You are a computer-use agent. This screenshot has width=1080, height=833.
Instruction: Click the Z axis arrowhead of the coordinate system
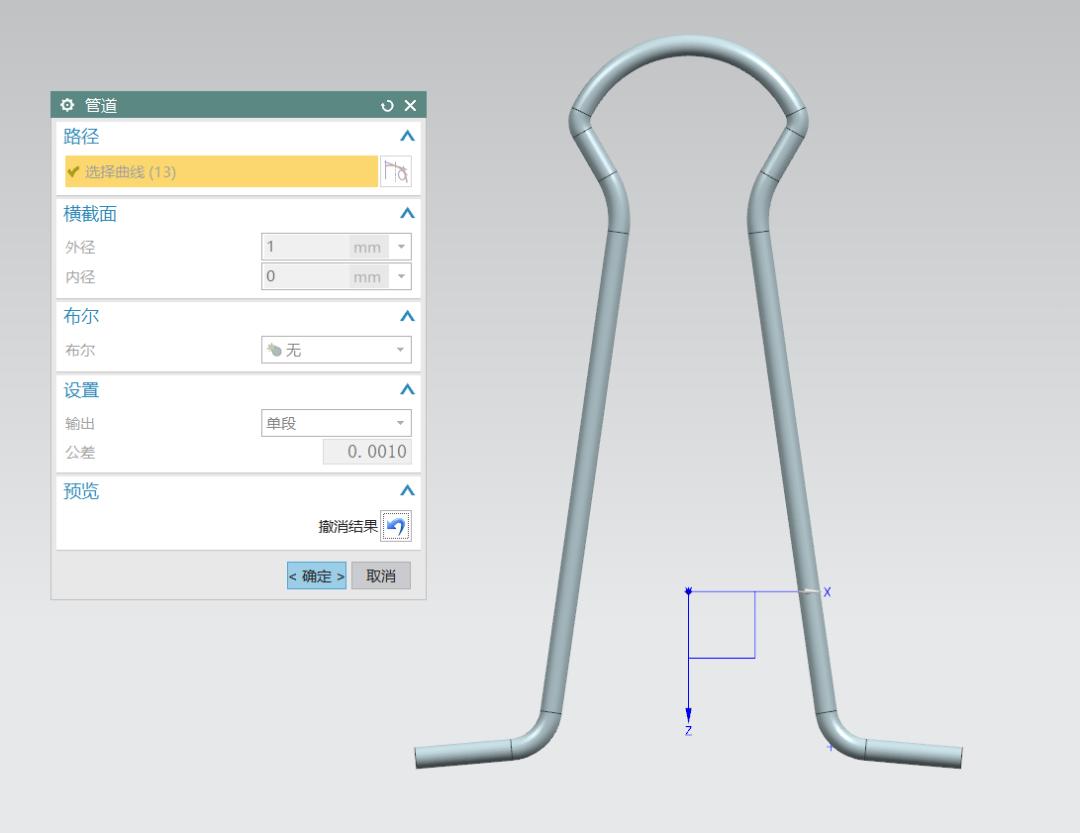[688, 714]
